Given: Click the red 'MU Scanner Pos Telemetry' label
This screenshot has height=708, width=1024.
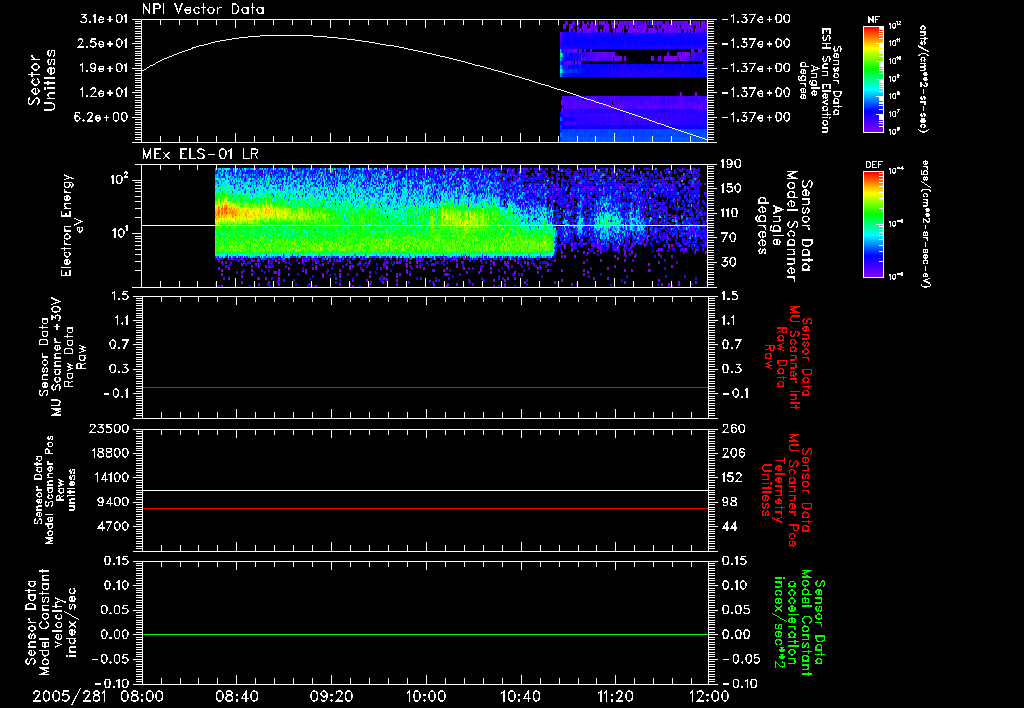Looking at the screenshot, I should 786,490.
